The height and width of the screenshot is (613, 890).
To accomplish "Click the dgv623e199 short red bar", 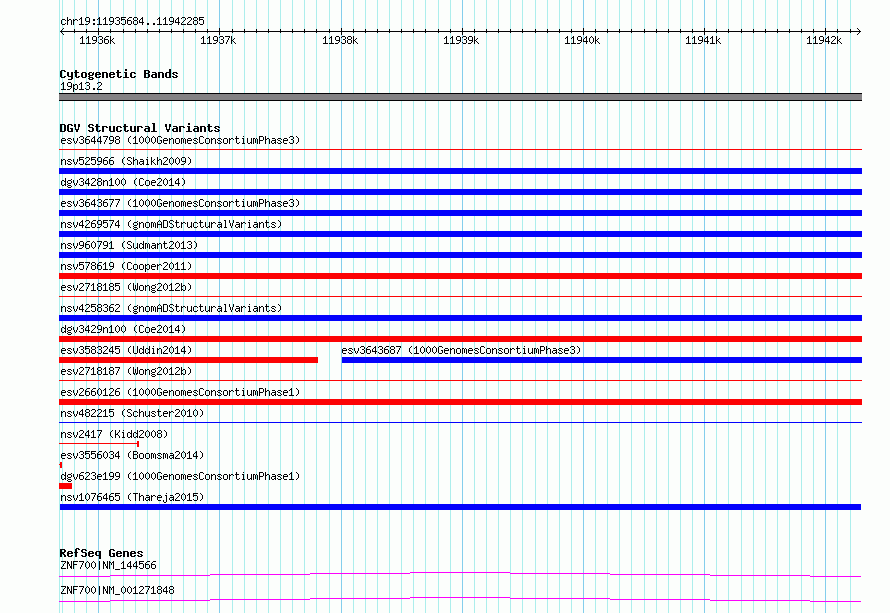I will (65, 486).
